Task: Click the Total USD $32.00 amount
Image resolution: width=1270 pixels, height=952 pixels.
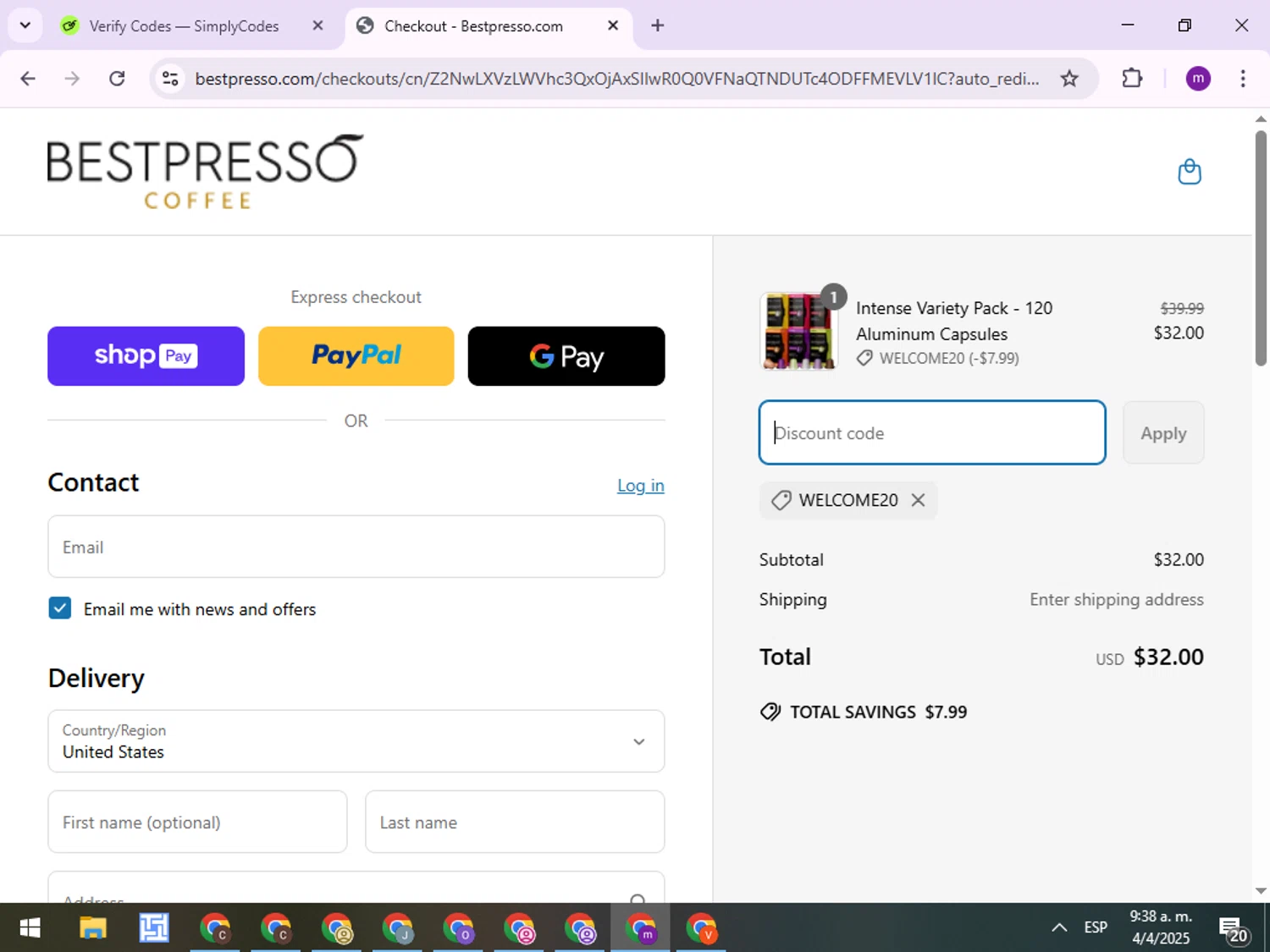Action: 1168,657
